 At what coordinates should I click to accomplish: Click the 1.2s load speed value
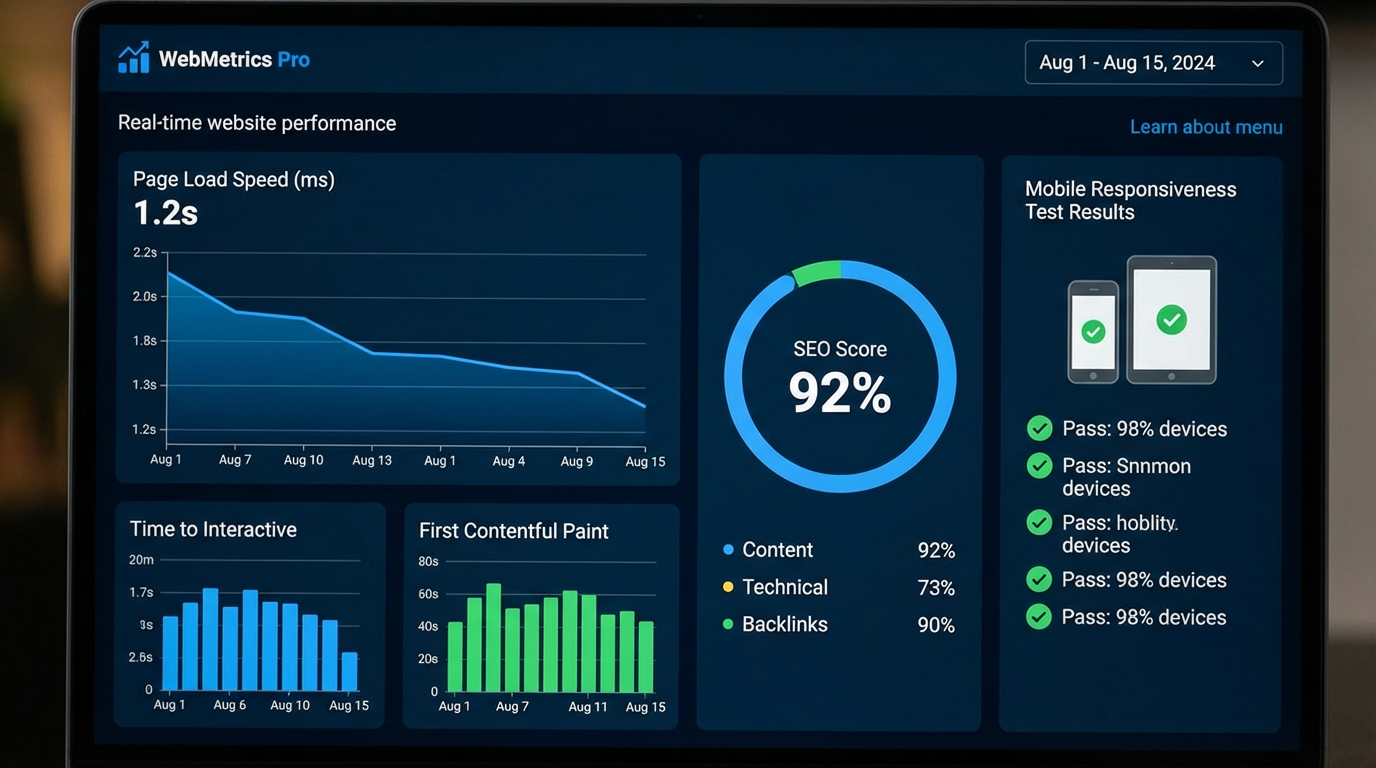(165, 213)
